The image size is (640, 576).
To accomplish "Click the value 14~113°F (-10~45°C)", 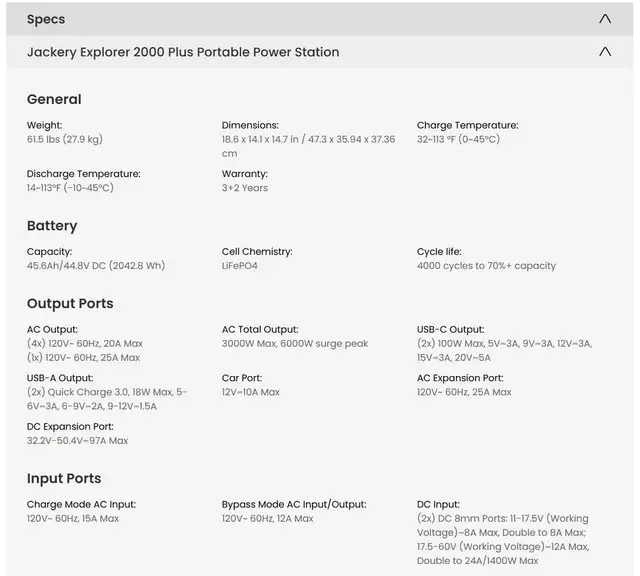I will [x=70, y=188].
